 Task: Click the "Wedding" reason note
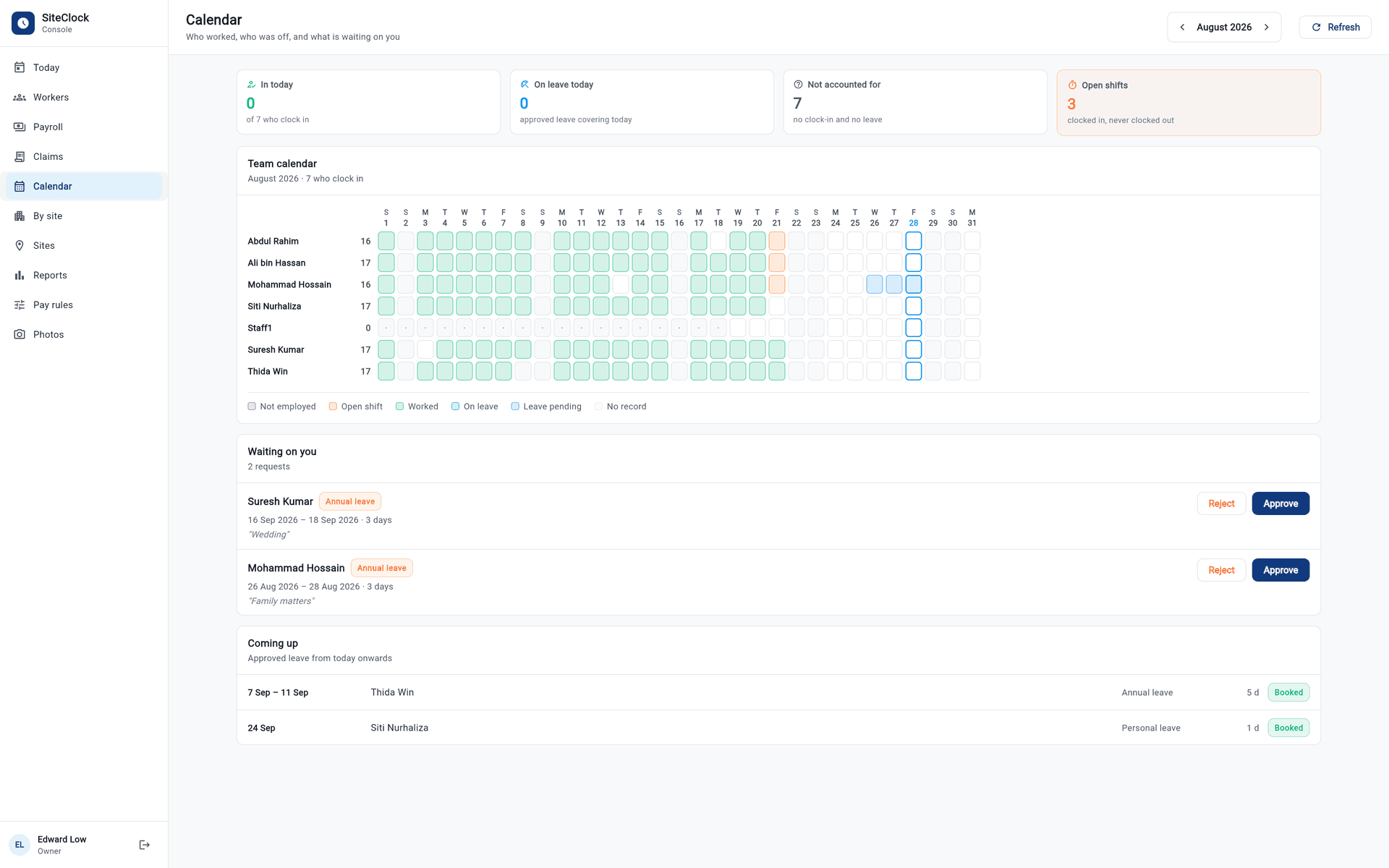tap(268, 535)
